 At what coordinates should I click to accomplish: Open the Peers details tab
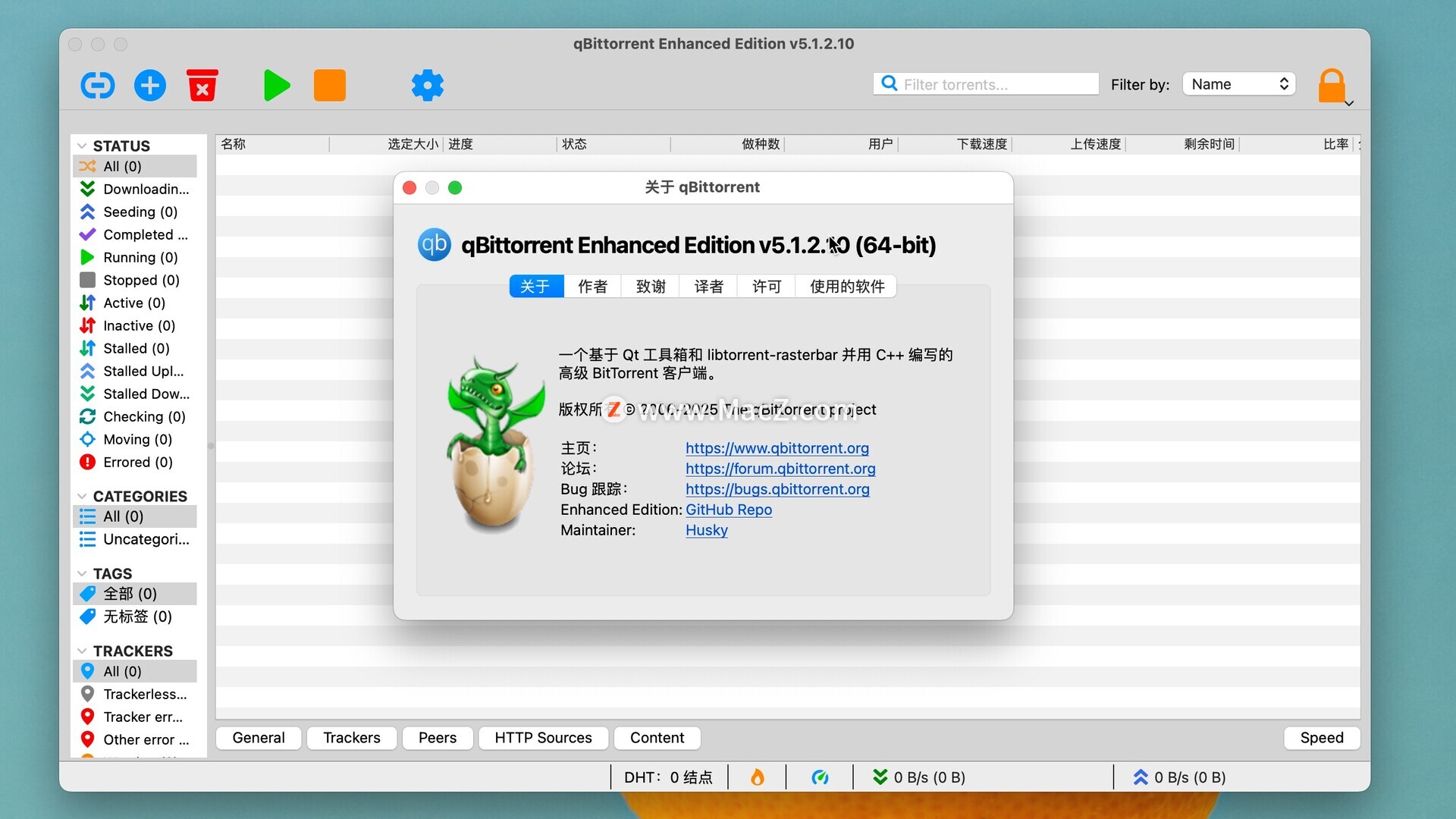pos(438,738)
